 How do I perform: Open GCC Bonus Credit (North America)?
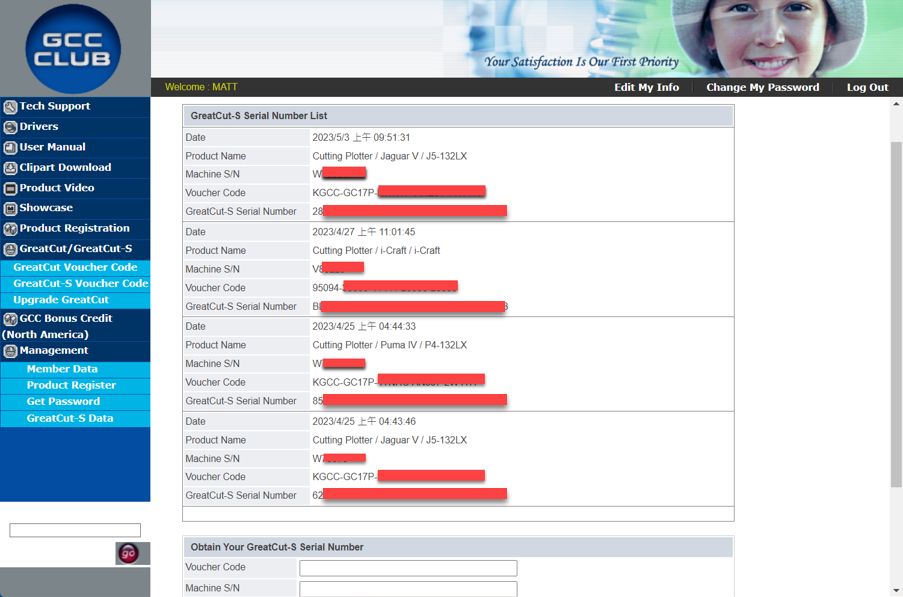(x=64, y=326)
